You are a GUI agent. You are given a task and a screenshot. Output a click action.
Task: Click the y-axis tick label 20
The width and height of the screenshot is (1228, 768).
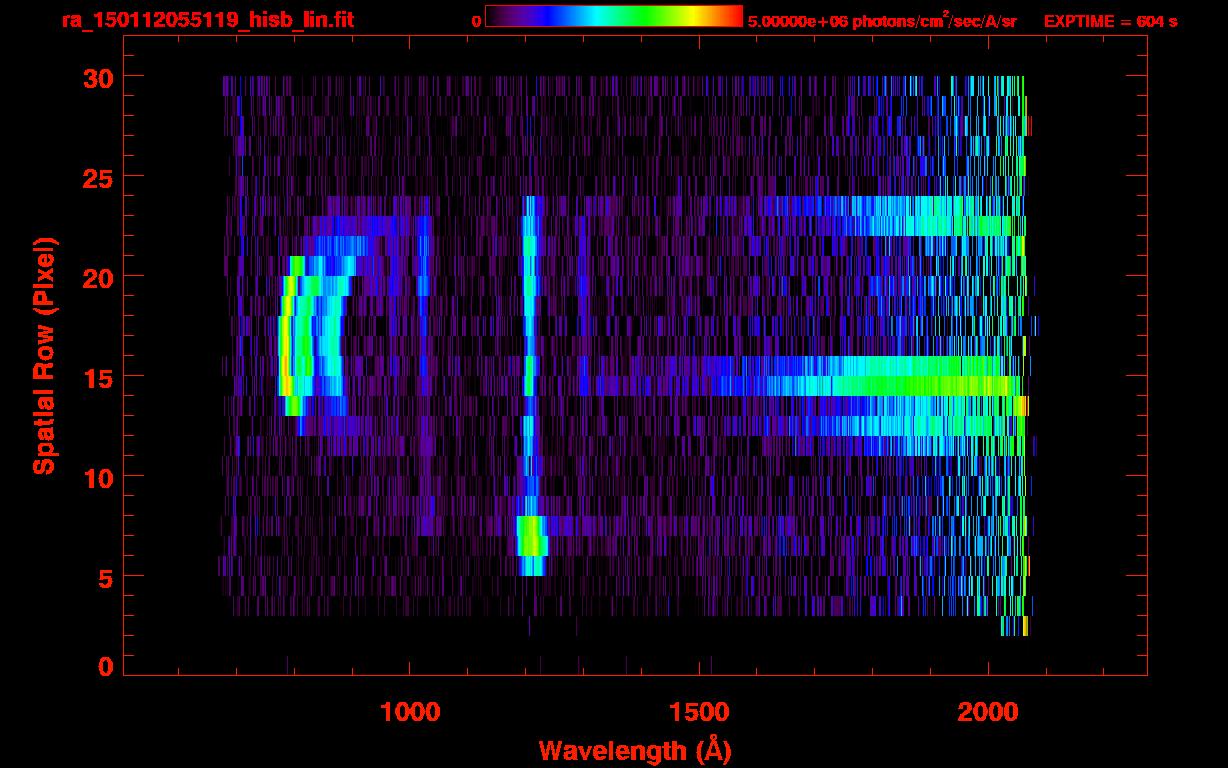98,277
